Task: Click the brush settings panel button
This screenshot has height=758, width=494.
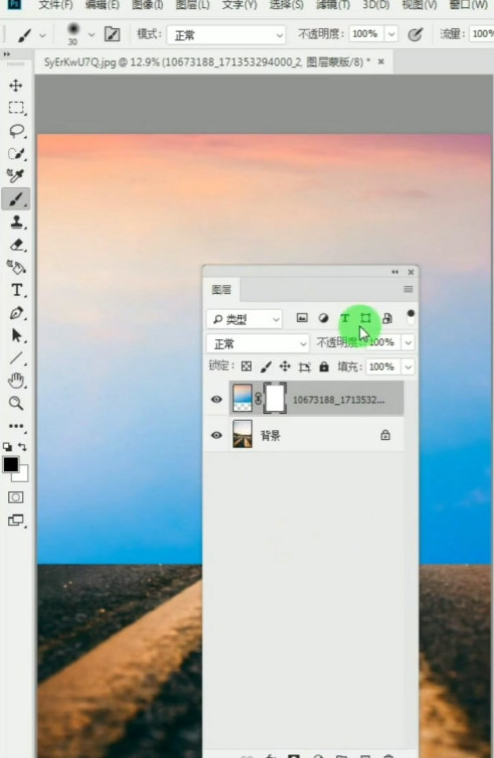Action: pos(112,34)
